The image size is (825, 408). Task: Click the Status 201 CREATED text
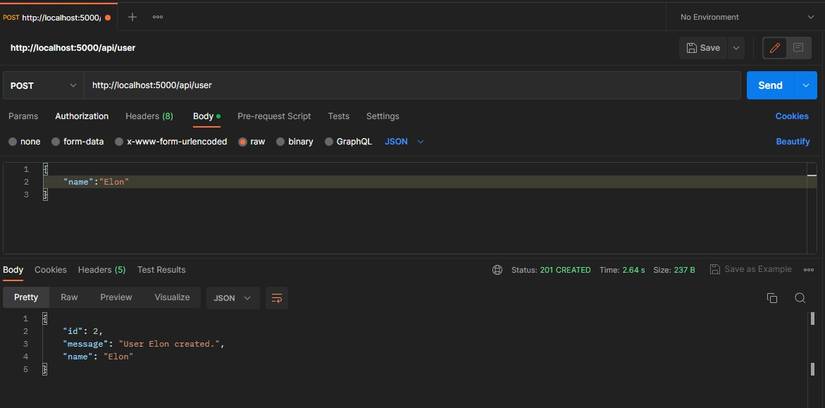point(551,270)
